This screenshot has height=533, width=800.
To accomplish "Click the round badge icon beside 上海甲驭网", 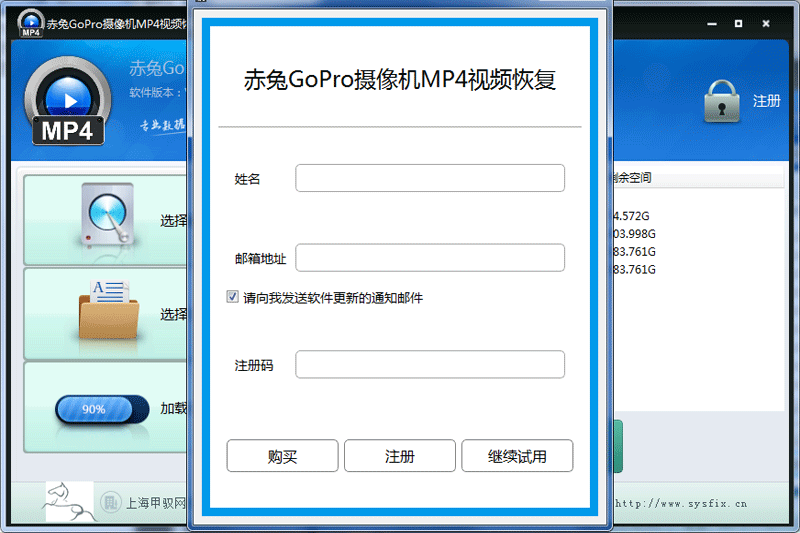I will click(111, 502).
